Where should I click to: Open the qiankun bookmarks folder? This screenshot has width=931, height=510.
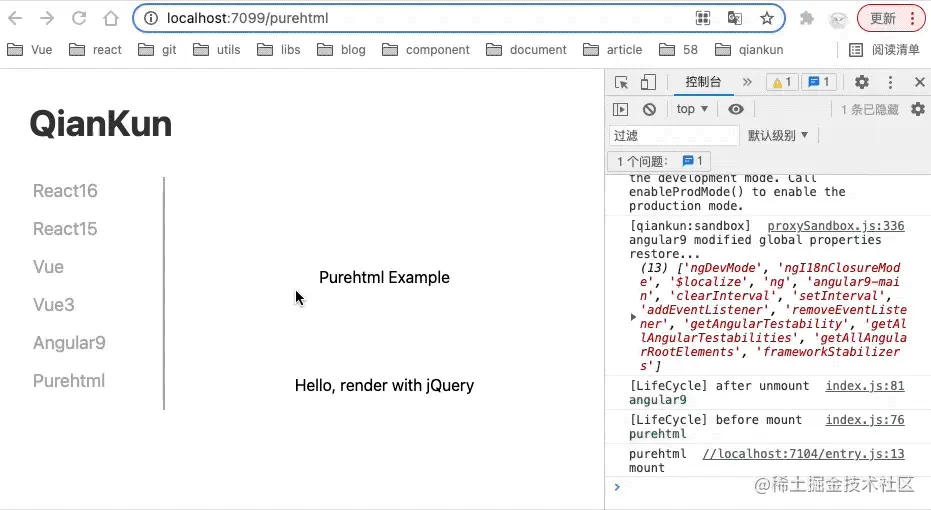(749, 50)
